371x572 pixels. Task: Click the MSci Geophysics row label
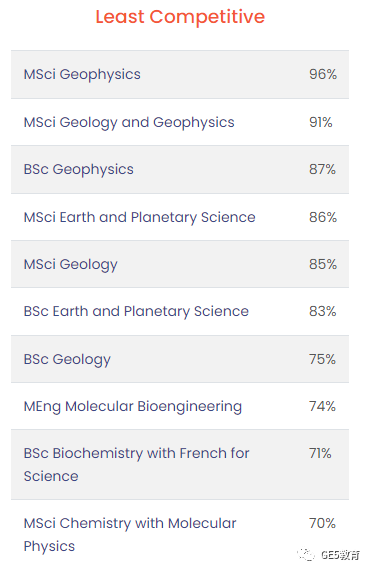click(x=82, y=74)
